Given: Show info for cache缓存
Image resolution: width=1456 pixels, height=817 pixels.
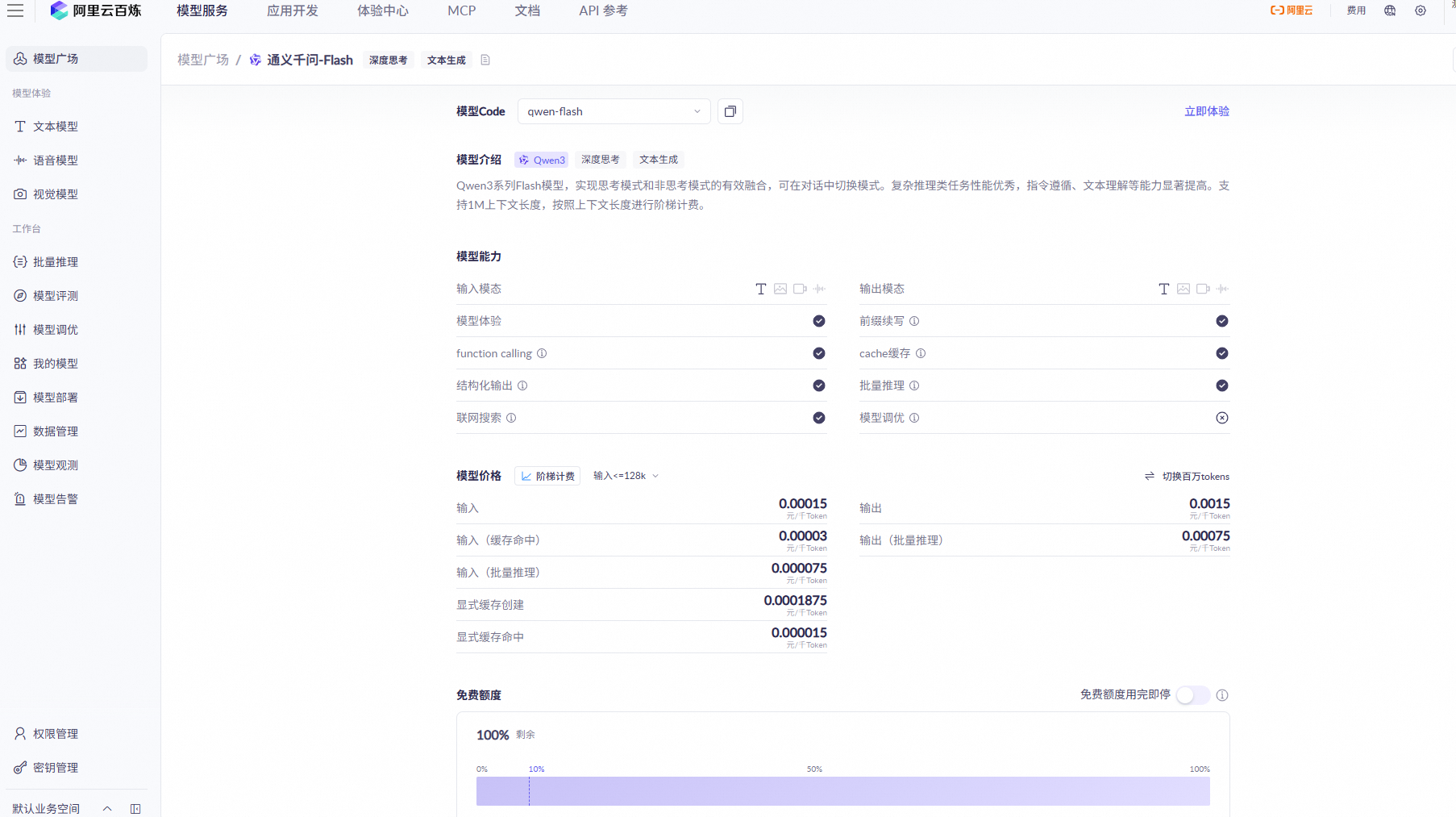Looking at the screenshot, I should (921, 353).
